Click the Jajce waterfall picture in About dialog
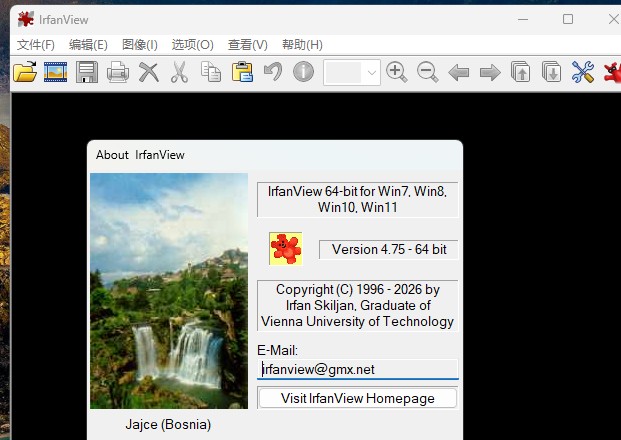 click(x=169, y=291)
